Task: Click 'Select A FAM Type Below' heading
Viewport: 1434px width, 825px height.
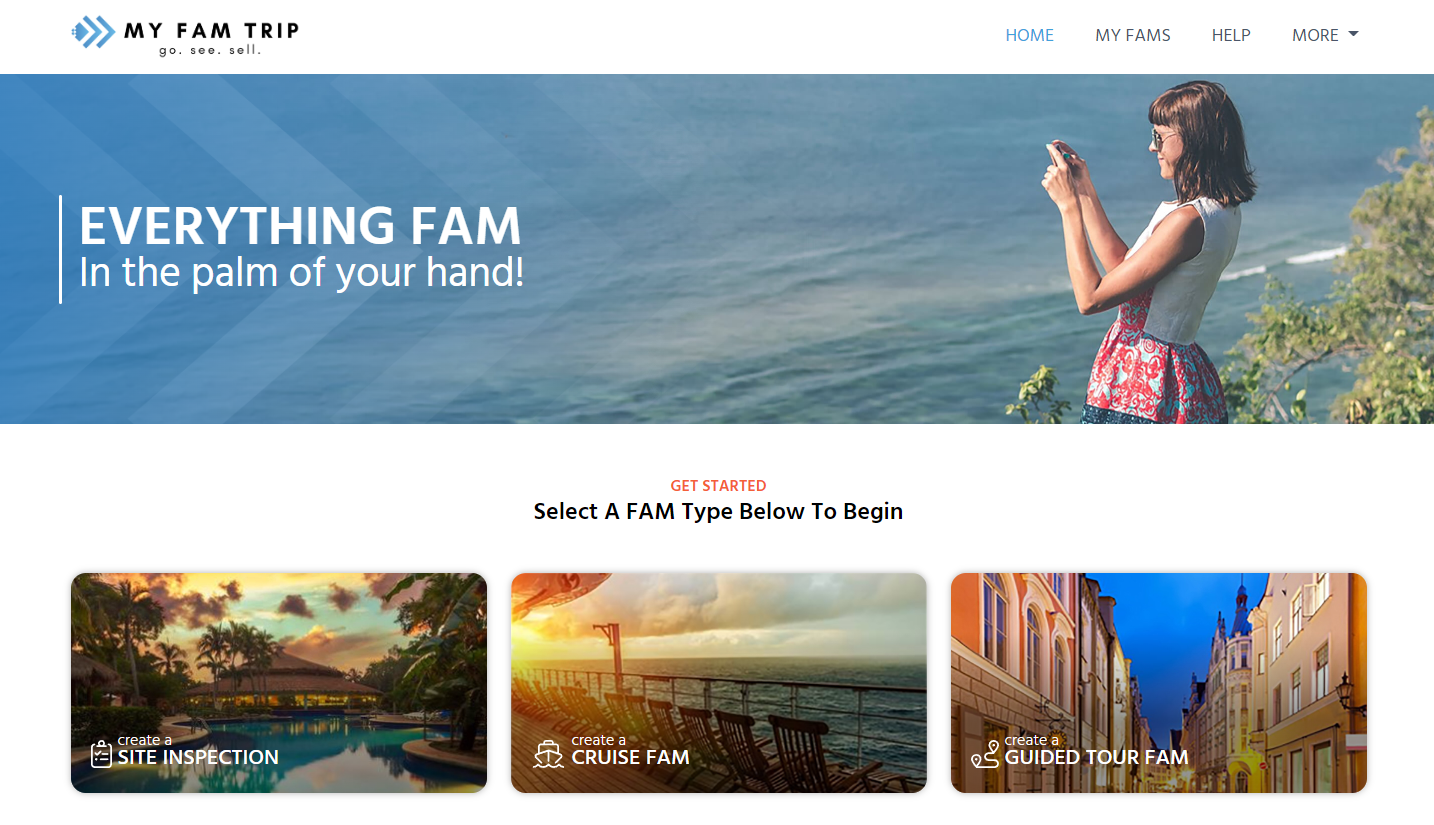Action: point(718,511)
